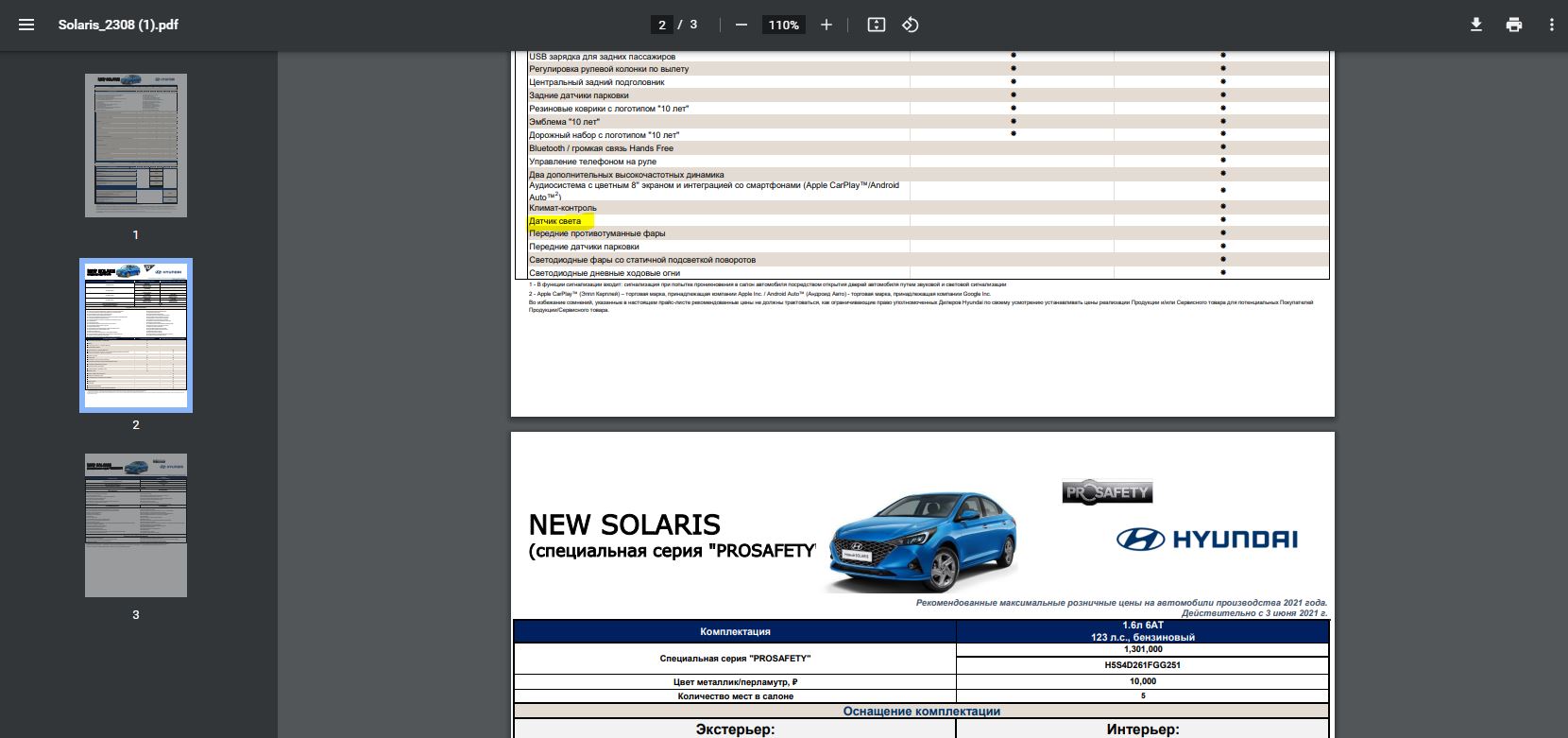Click 'Оснащение комплектации' section header

922,712
